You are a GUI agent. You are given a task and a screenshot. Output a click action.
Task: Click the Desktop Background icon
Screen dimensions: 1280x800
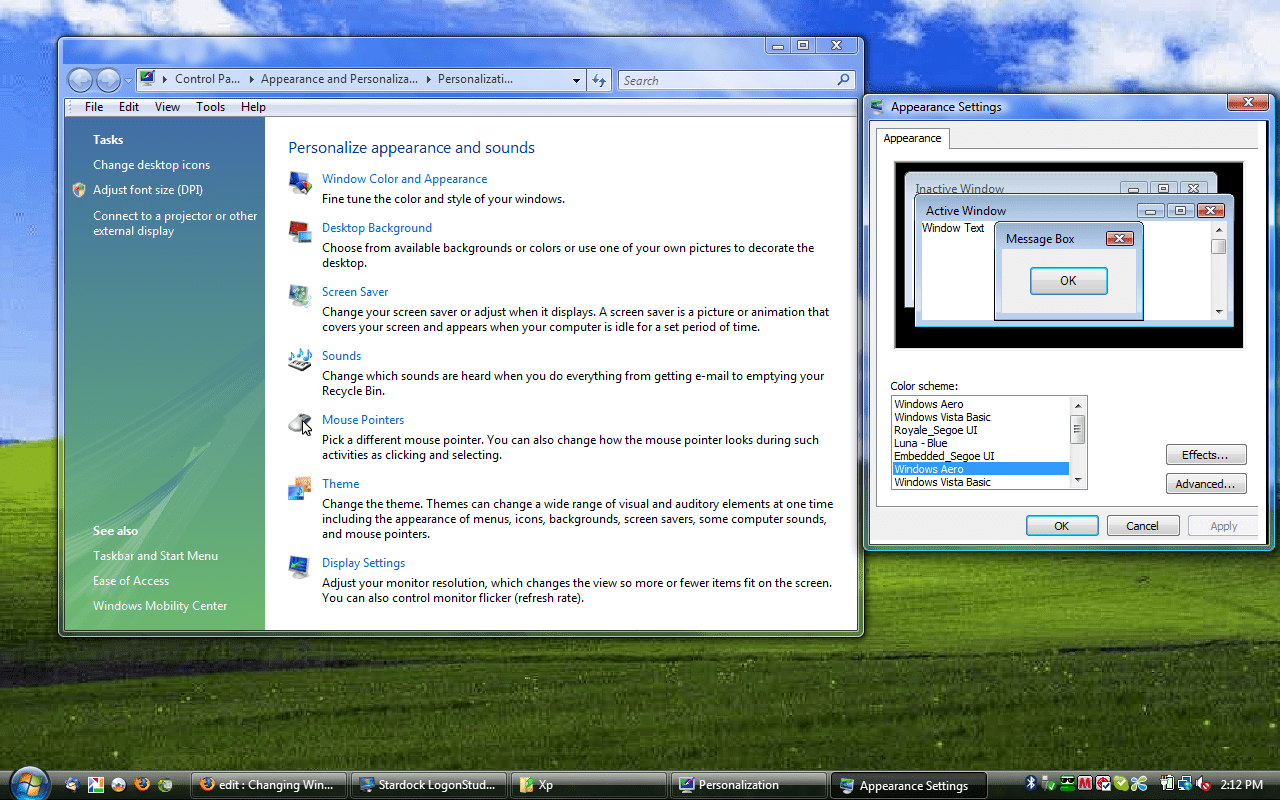299,232
